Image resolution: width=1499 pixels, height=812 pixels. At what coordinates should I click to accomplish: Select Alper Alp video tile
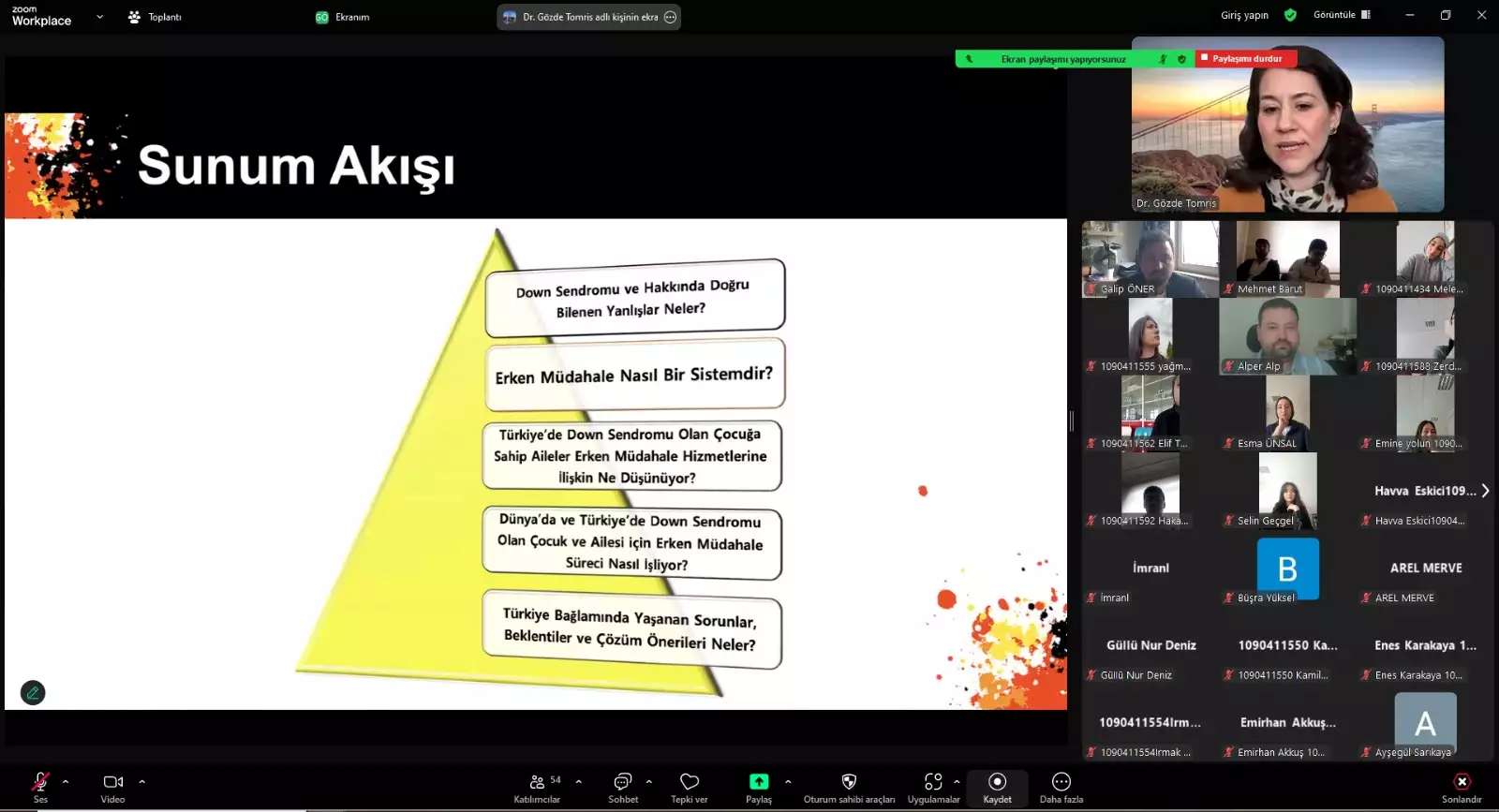[1287, 336]
